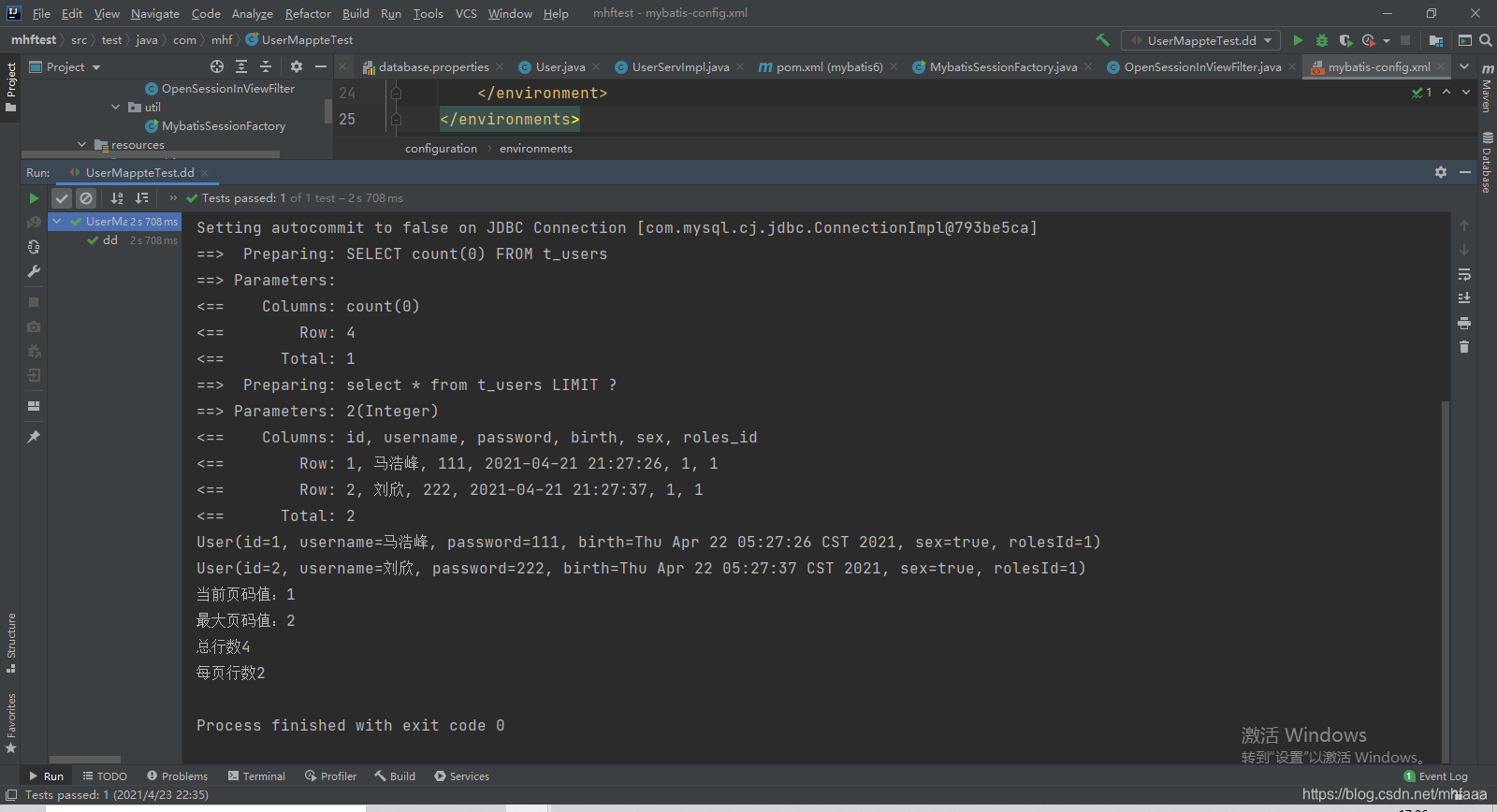Open Project panel settings gear
Screen dimensions: 1497x812
[x=297, y=66]
